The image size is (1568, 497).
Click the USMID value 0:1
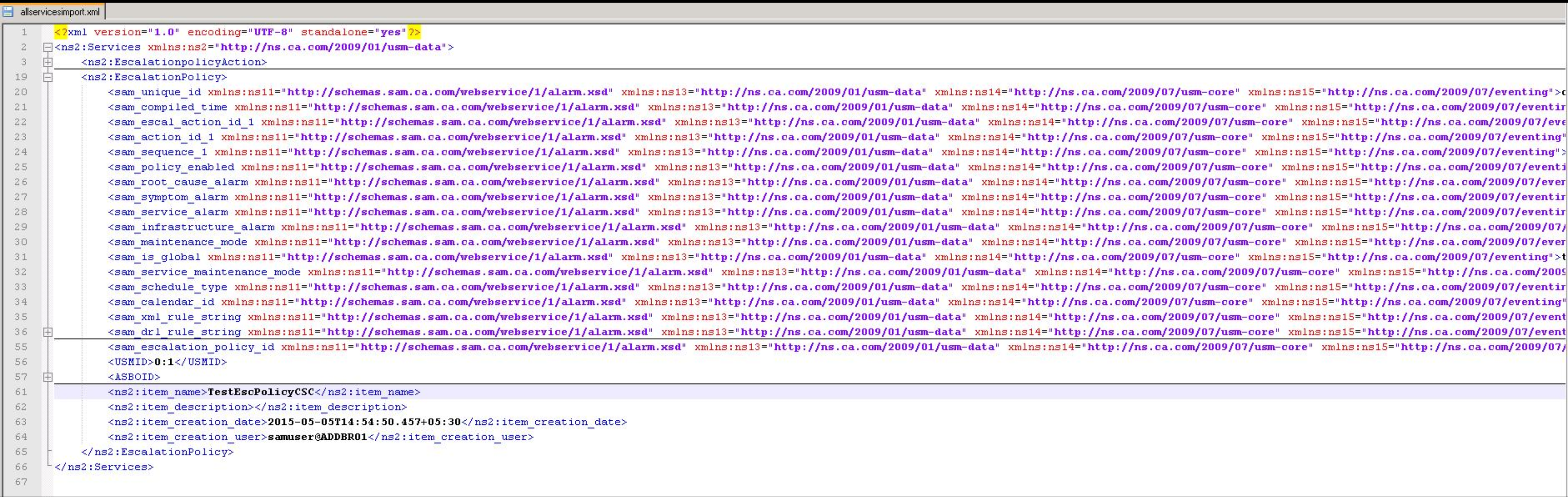click(x=164, y=362)
